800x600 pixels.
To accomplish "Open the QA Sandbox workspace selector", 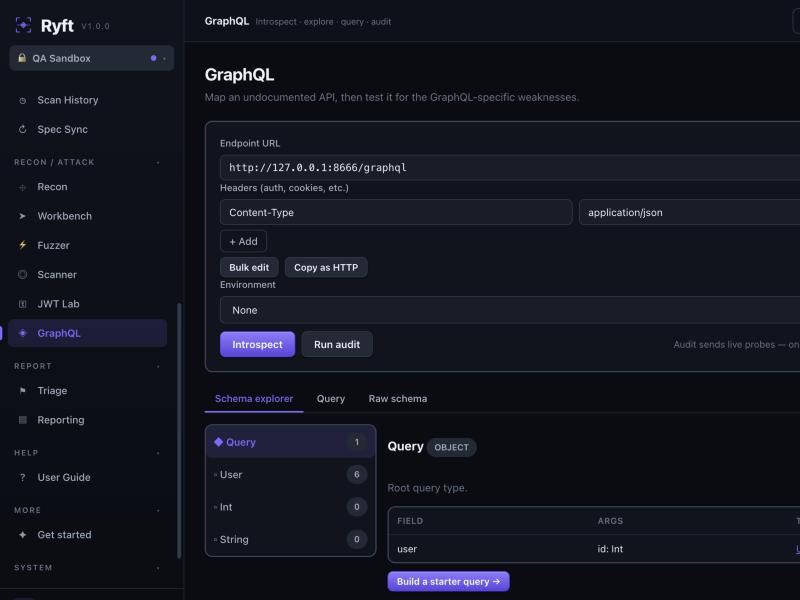I will click(91, 58).
